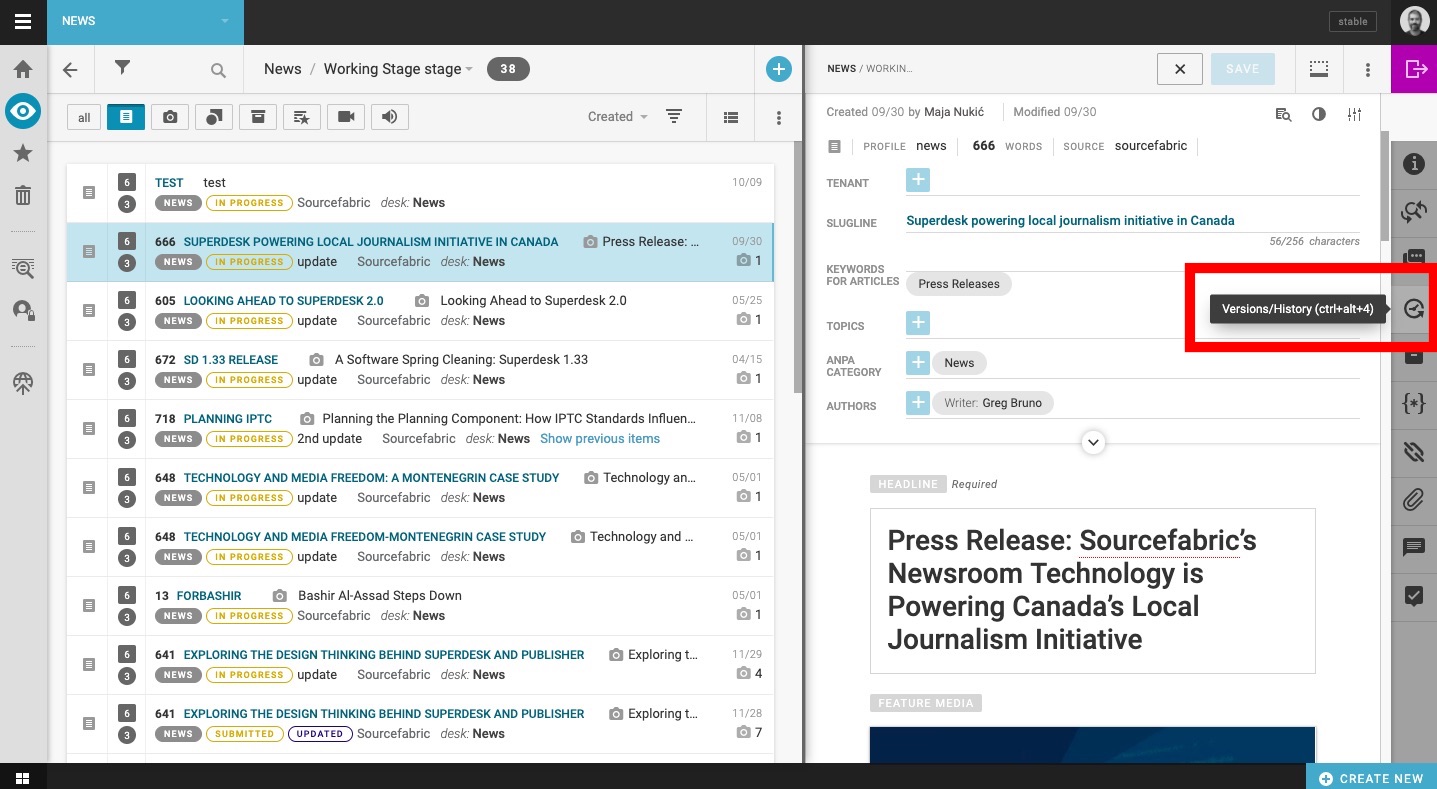The width and height of the screenshot is (1437, 789).
Task: Click the SAVE button
Action: click(1242, 69)
